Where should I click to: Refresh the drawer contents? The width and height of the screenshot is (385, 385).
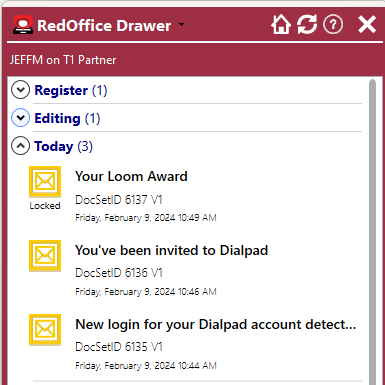(307, 25)
